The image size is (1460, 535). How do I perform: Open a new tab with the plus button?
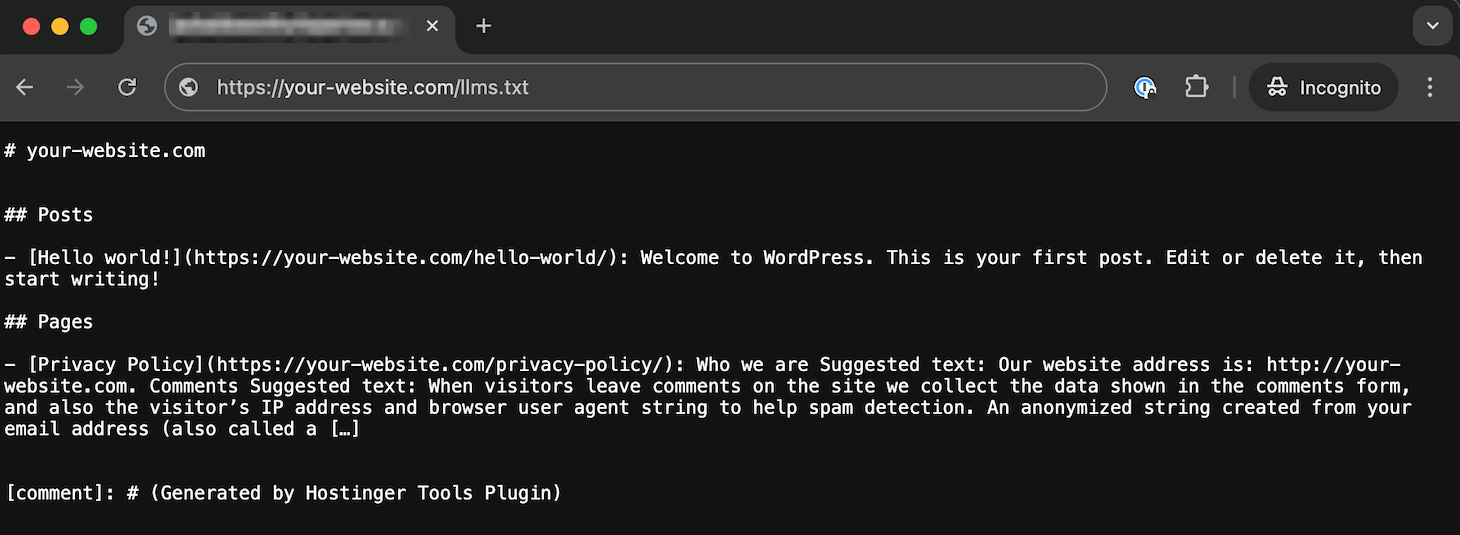click(x=484, y=26)
